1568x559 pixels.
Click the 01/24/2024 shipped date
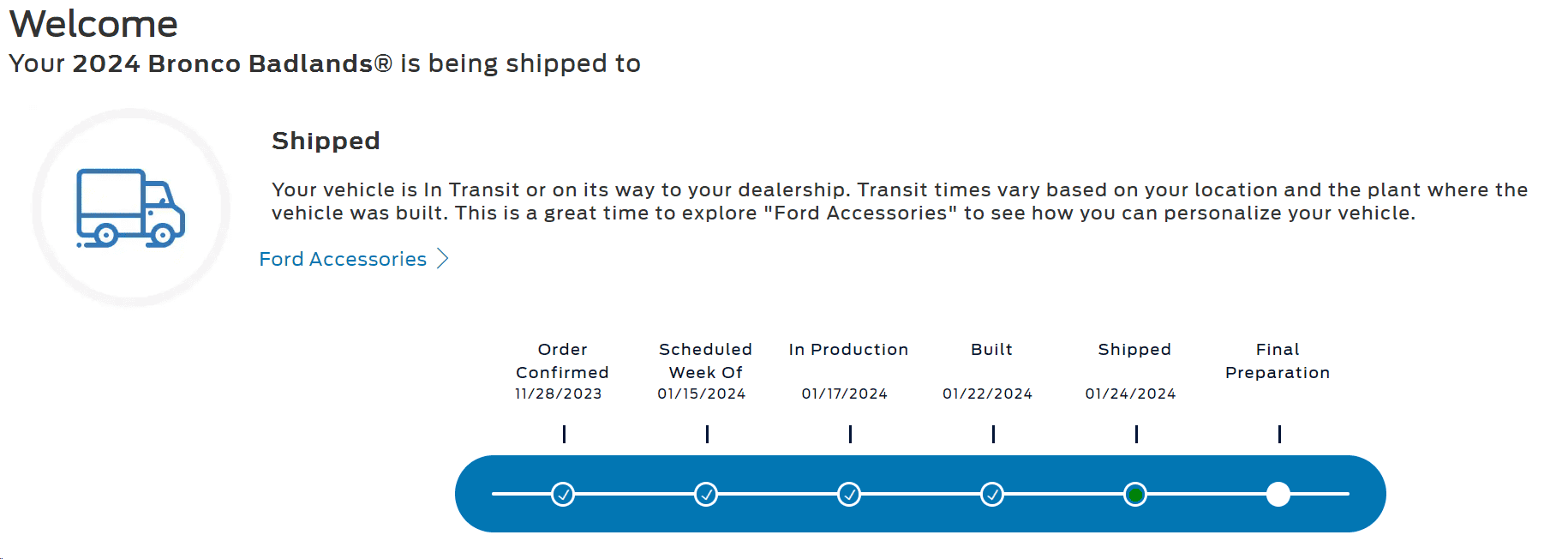tap(1130, 394)
